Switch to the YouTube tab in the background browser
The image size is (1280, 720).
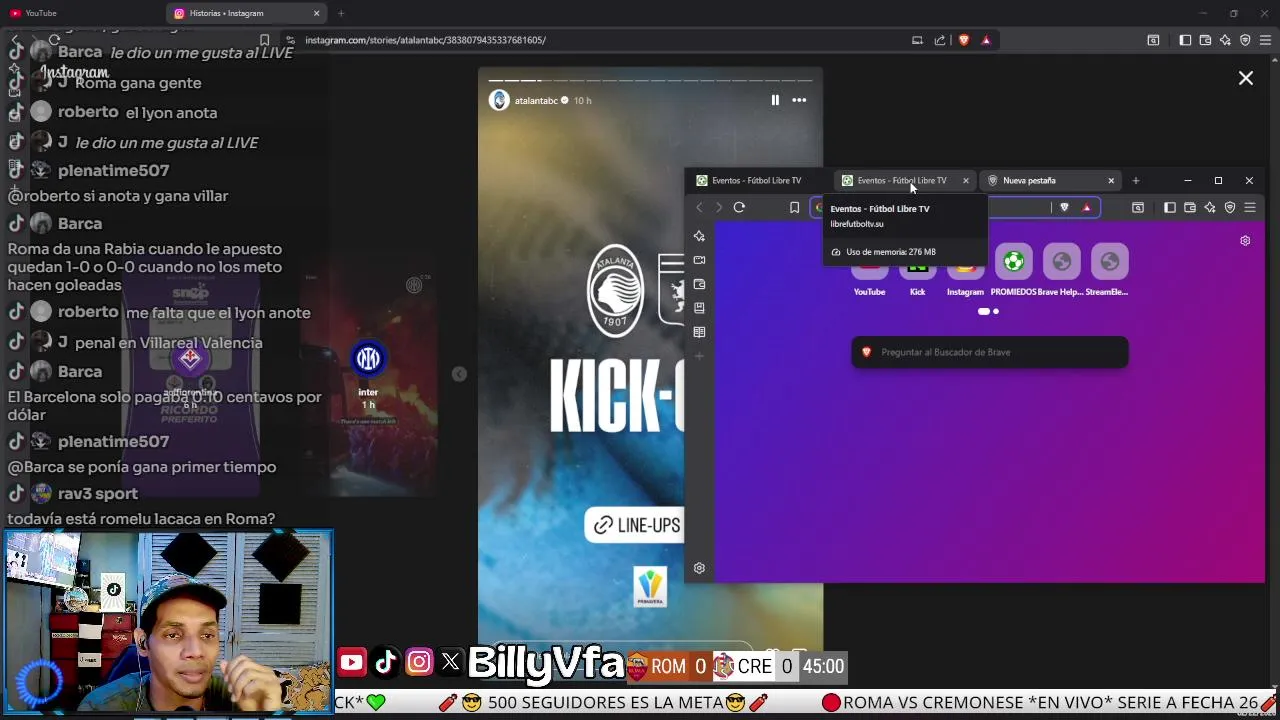click(x=80, y=13)
